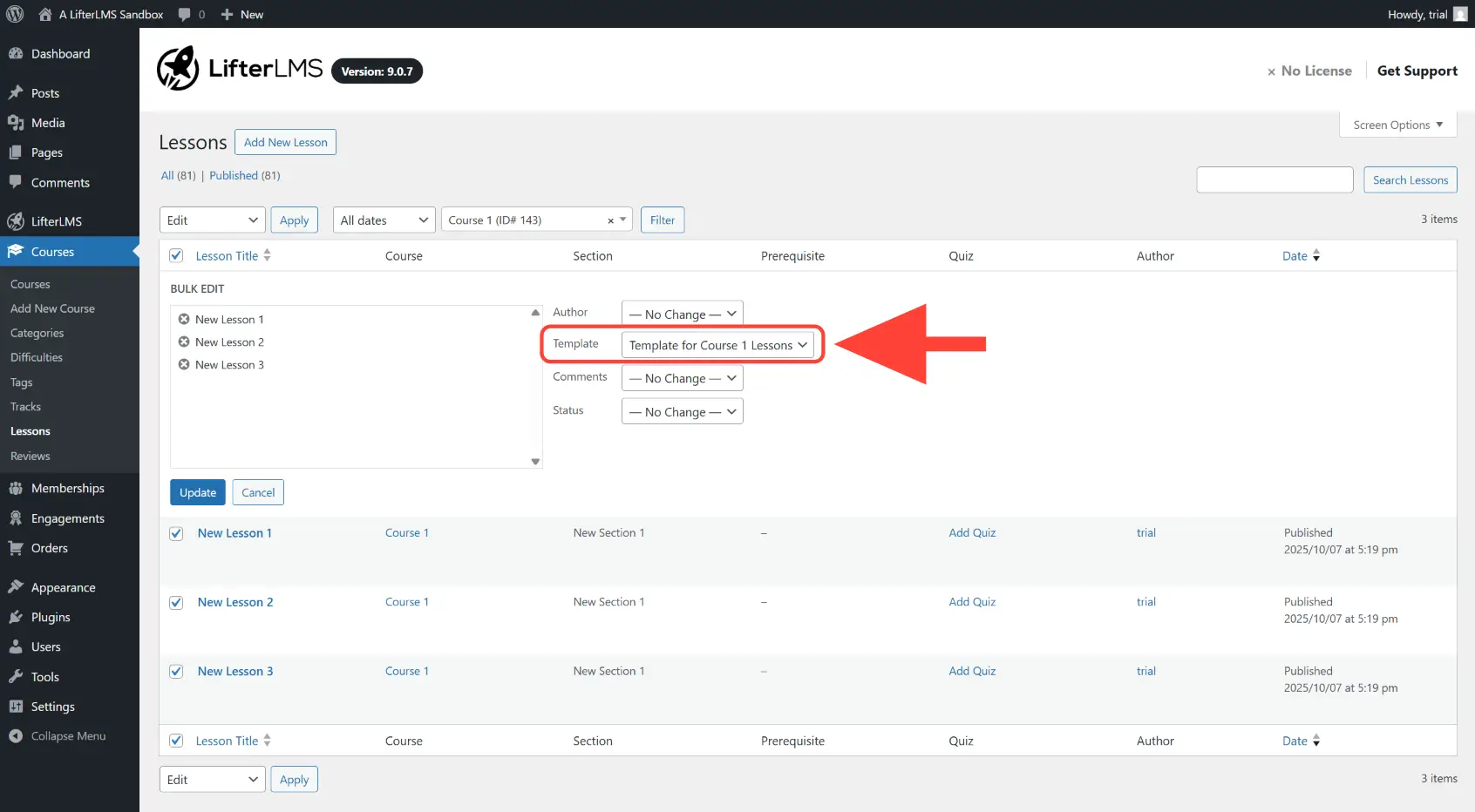Open the All dates filter dropdown

click(384, 220)
